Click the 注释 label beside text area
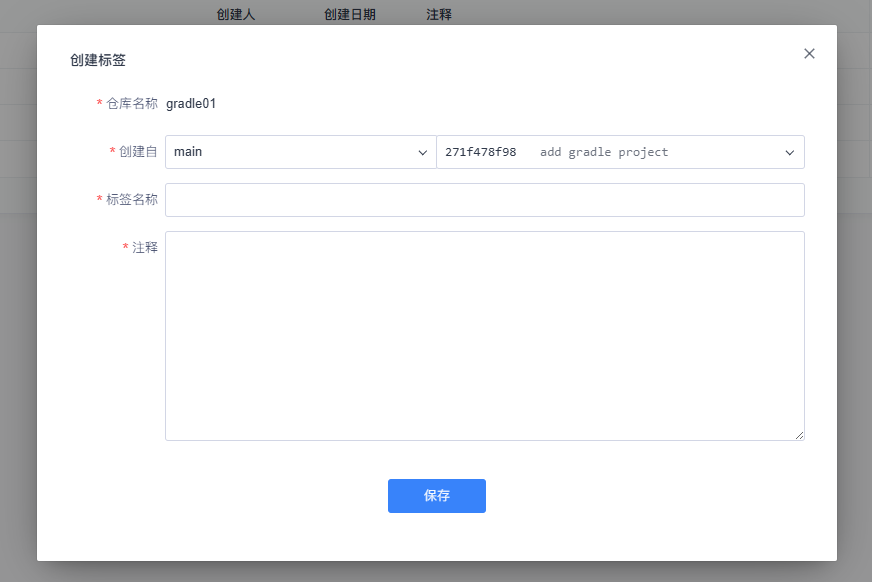Viewport: 872px width, 582px height. 145,247
